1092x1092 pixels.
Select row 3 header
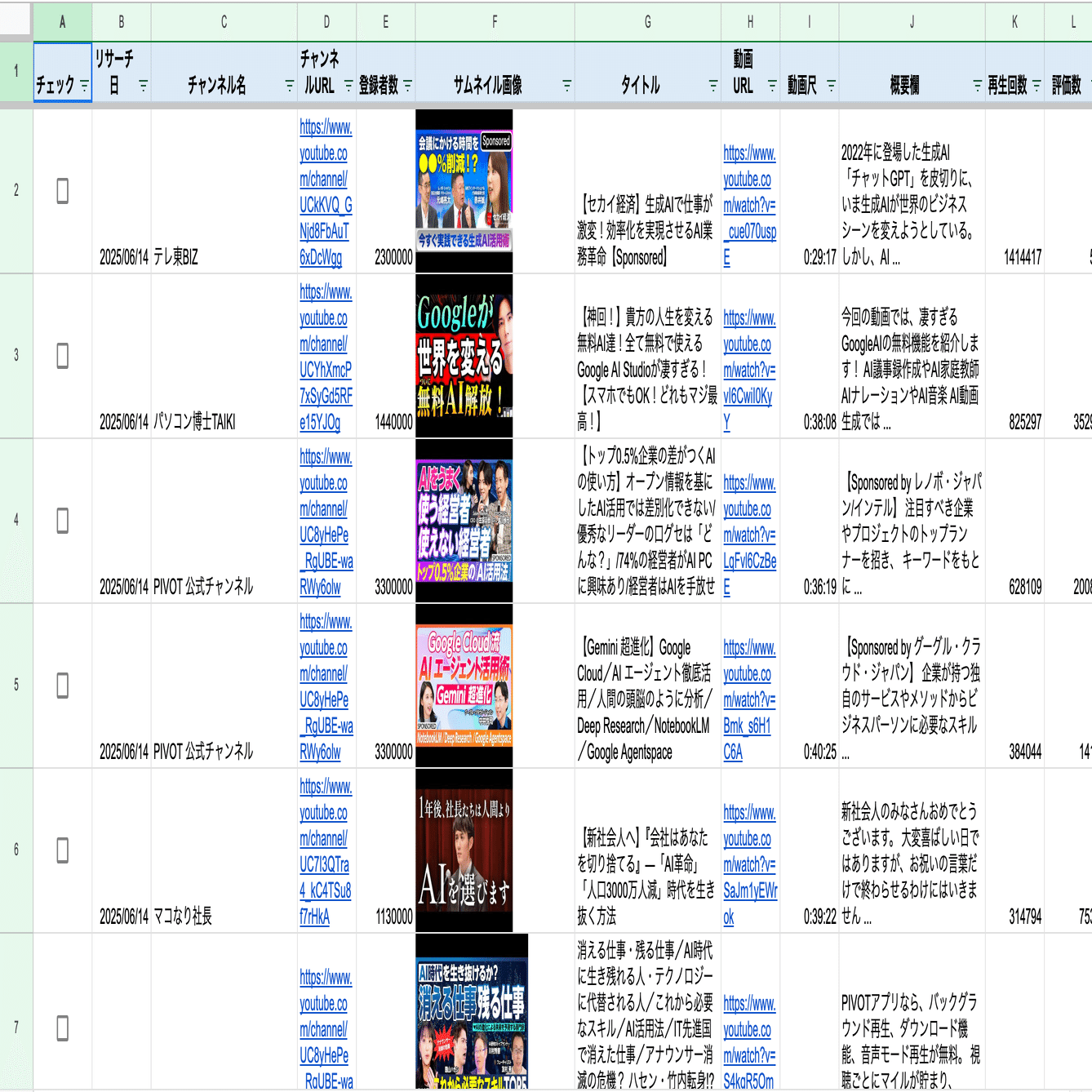[16, 356]
